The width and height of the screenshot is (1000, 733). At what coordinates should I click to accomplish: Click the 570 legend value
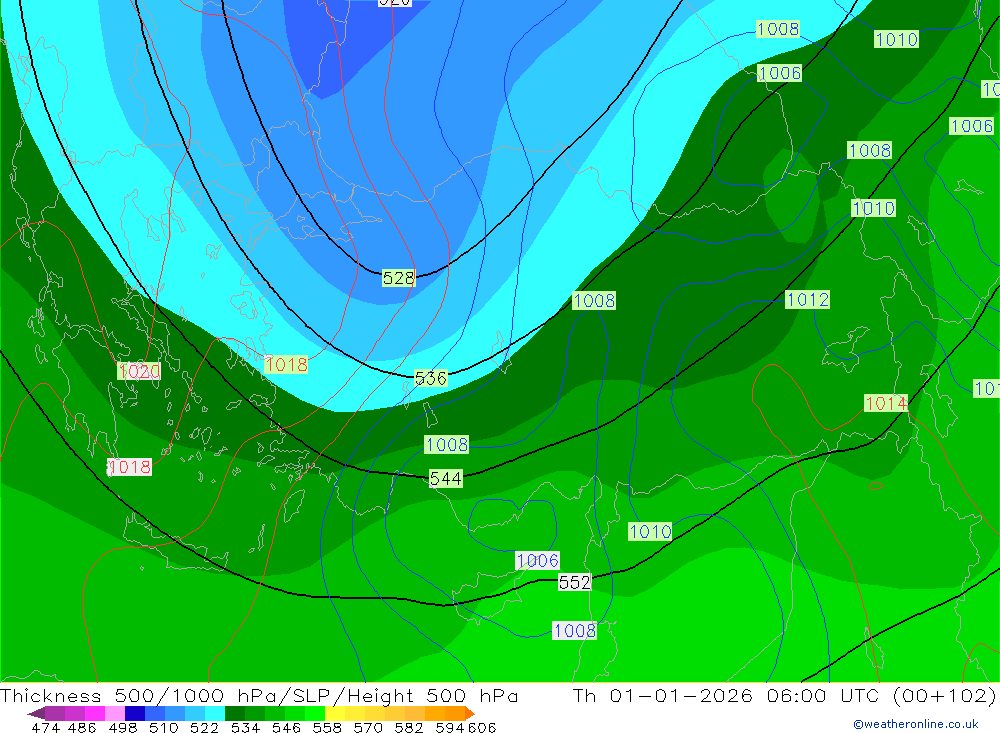tap(368, 727)
